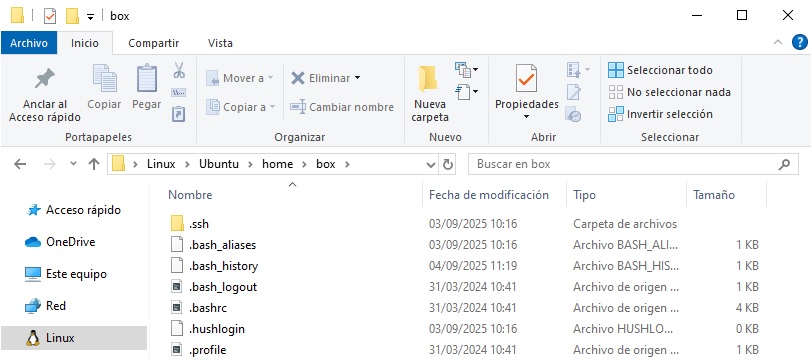
Task: Click the Pegar clipboard icon
Action: (147, 78)
